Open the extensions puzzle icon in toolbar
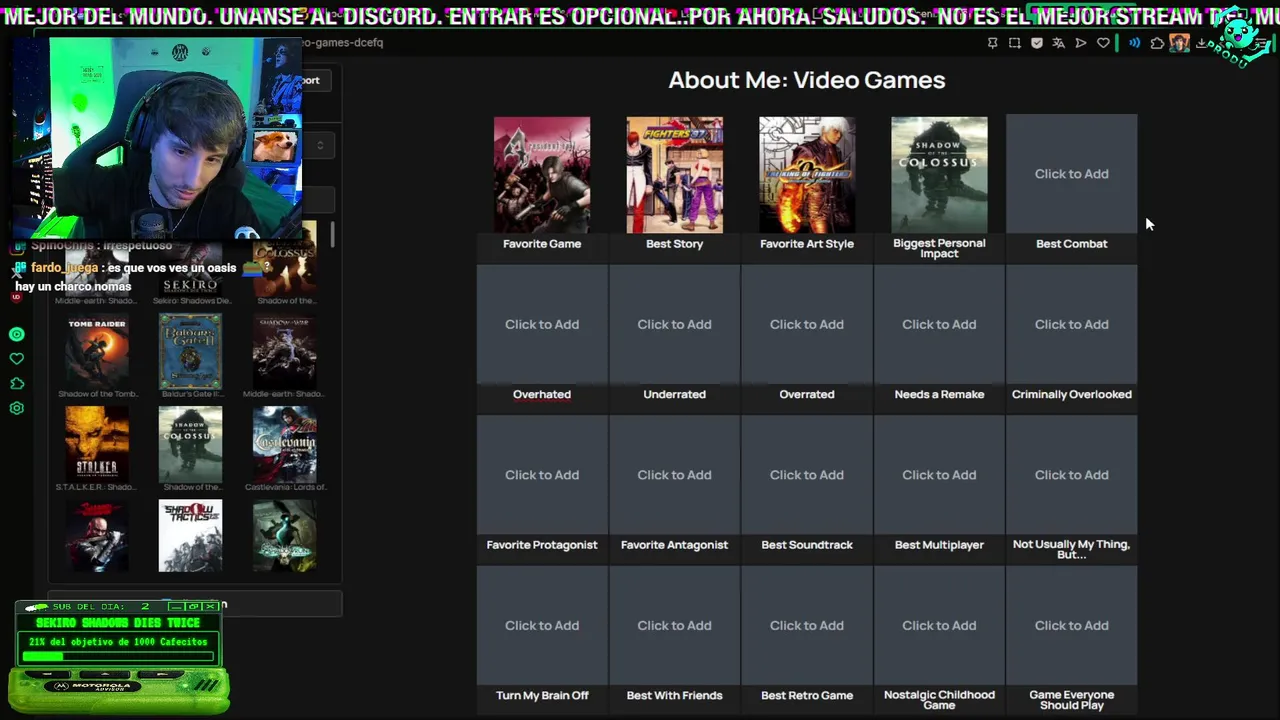Image resolution: width=1280 pixels, height=720 pixels. click(1157, 43)
